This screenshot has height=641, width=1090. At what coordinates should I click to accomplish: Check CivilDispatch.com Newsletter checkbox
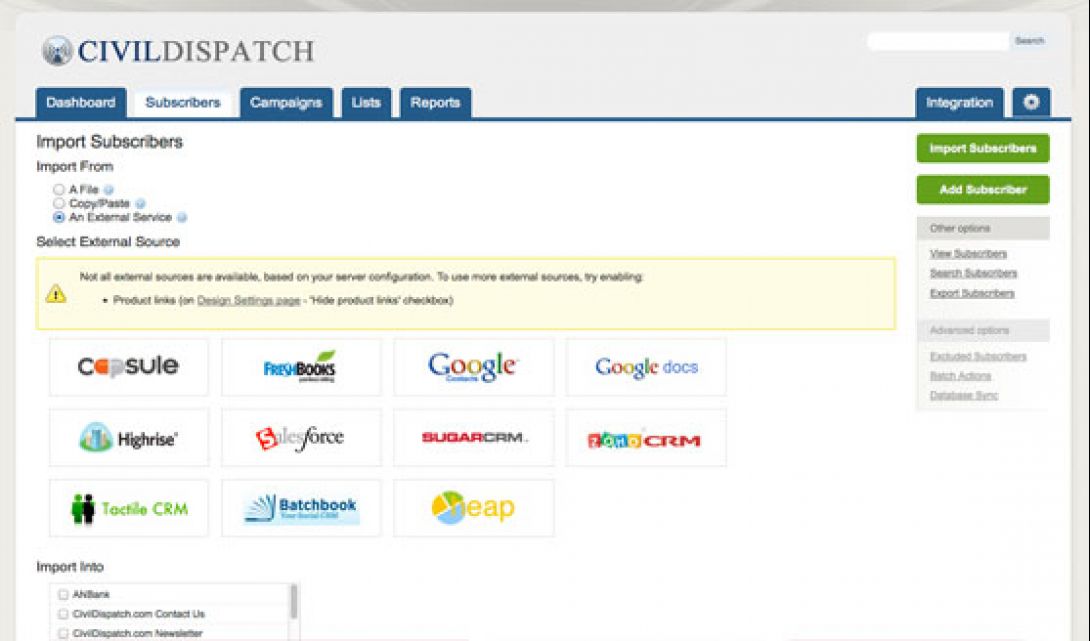[x=63, y=633]
